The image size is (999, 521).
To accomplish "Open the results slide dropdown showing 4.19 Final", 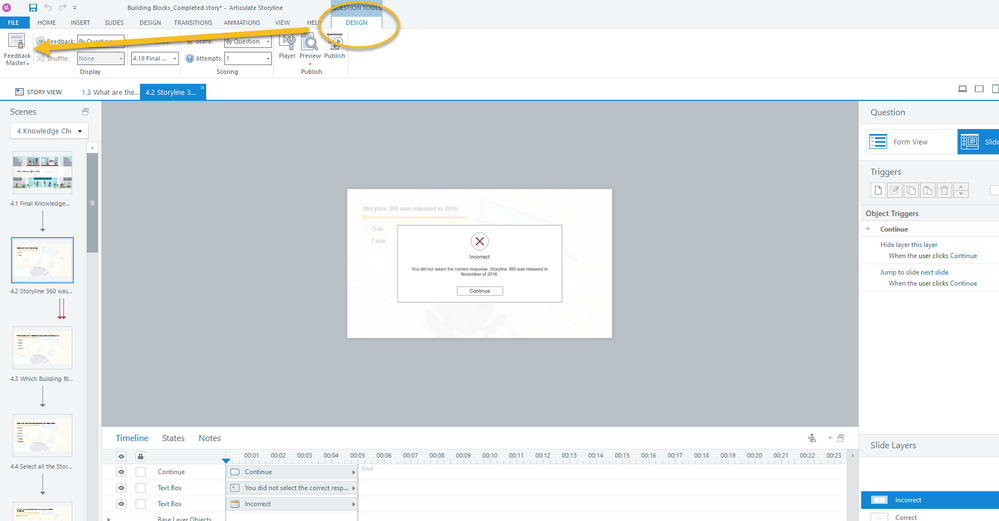I will 155,58.
